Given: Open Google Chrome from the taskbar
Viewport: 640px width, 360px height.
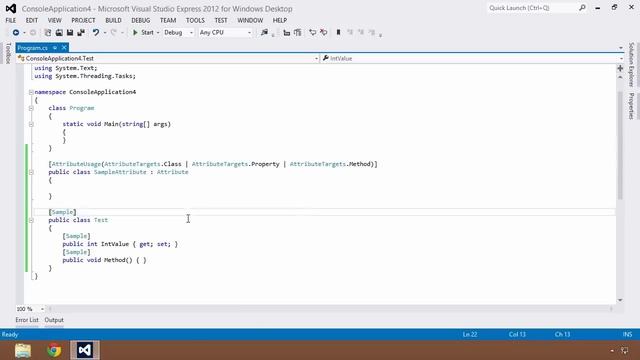Looking at the screenshot, I should click(x=54, y=350).
